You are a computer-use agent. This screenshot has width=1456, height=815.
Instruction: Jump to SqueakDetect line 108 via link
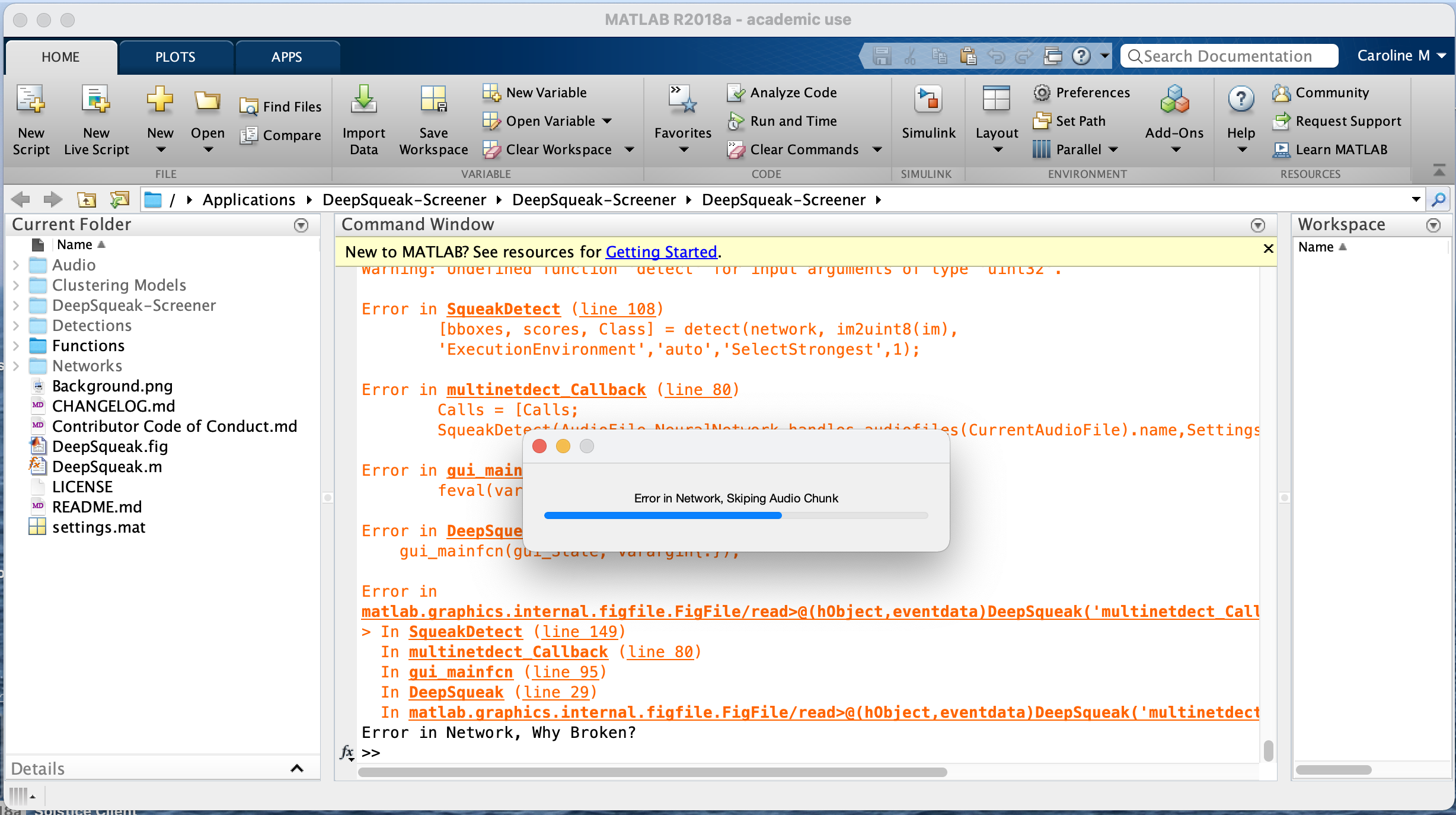point(618,308)
